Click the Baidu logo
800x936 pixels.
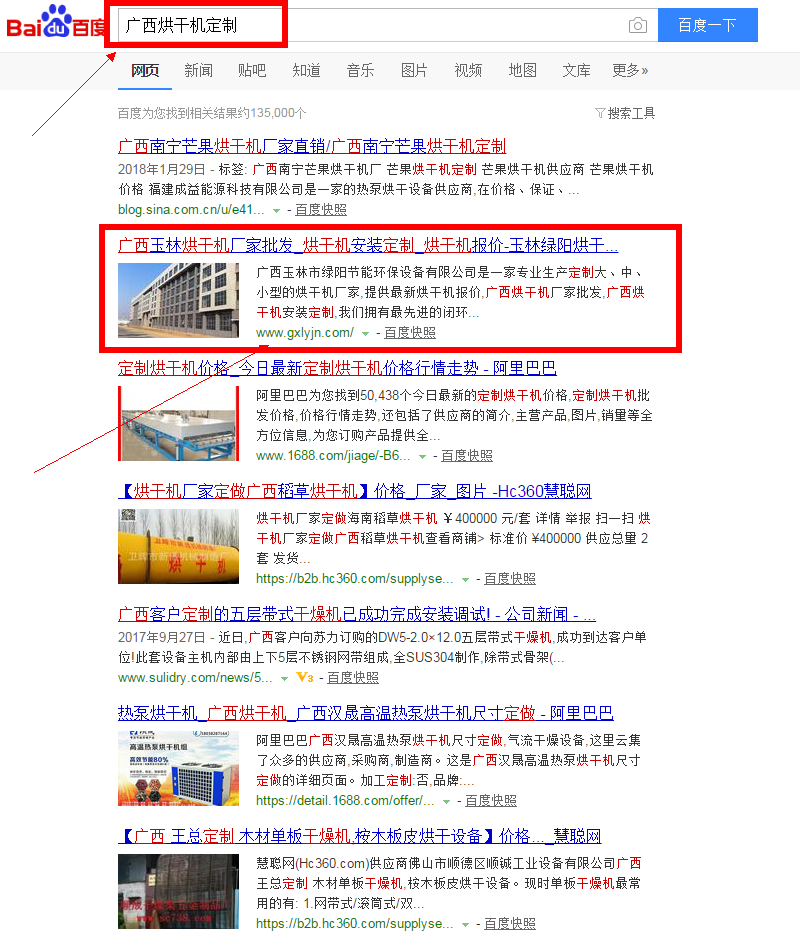coord(55,22)
